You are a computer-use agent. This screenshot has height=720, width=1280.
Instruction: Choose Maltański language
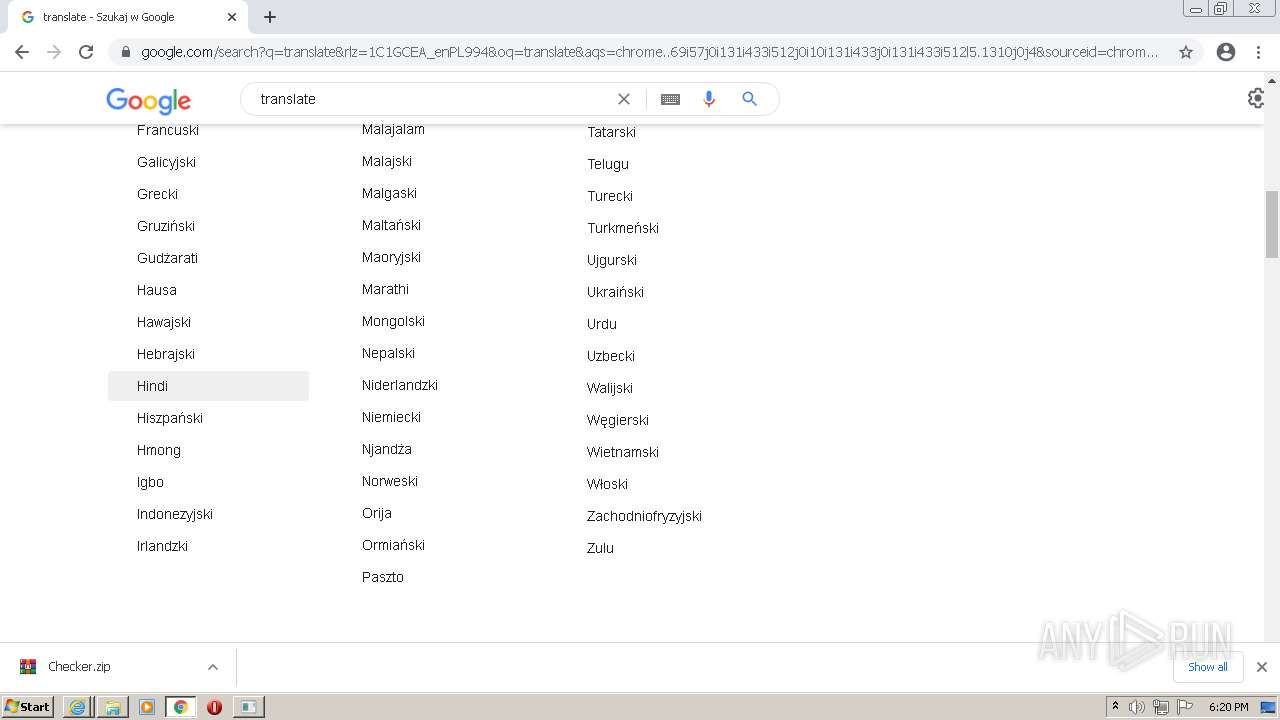tap(391, 225)
